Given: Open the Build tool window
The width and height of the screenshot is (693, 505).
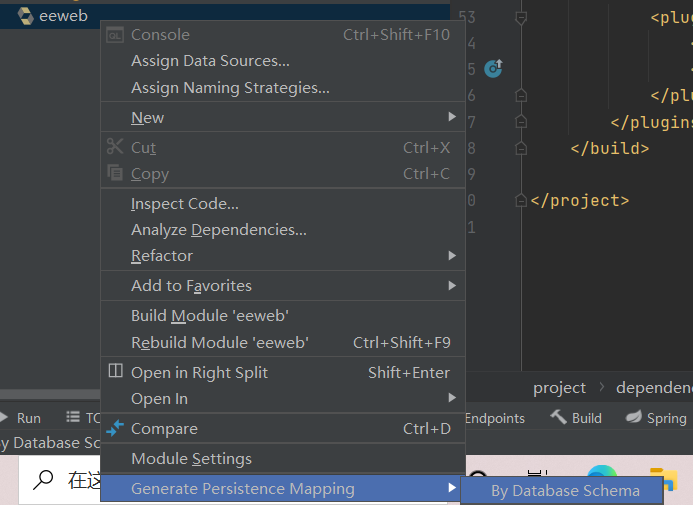Looking at the screenshot, I should click(576, 418).
